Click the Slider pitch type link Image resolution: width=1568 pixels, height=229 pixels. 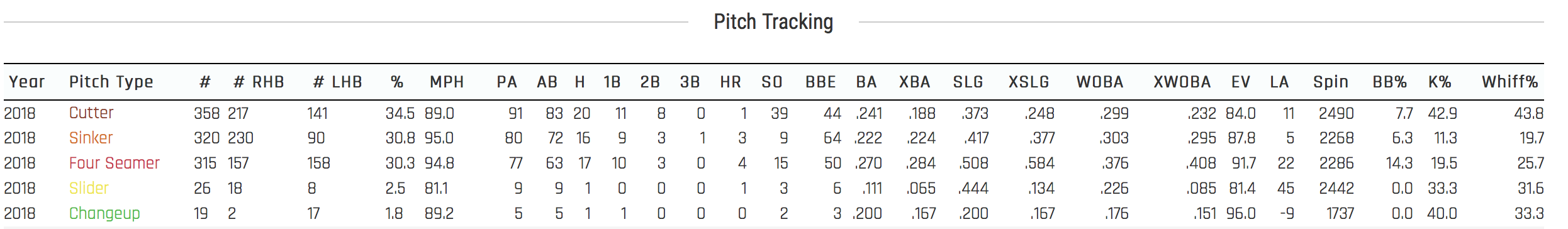pos(89,189)
